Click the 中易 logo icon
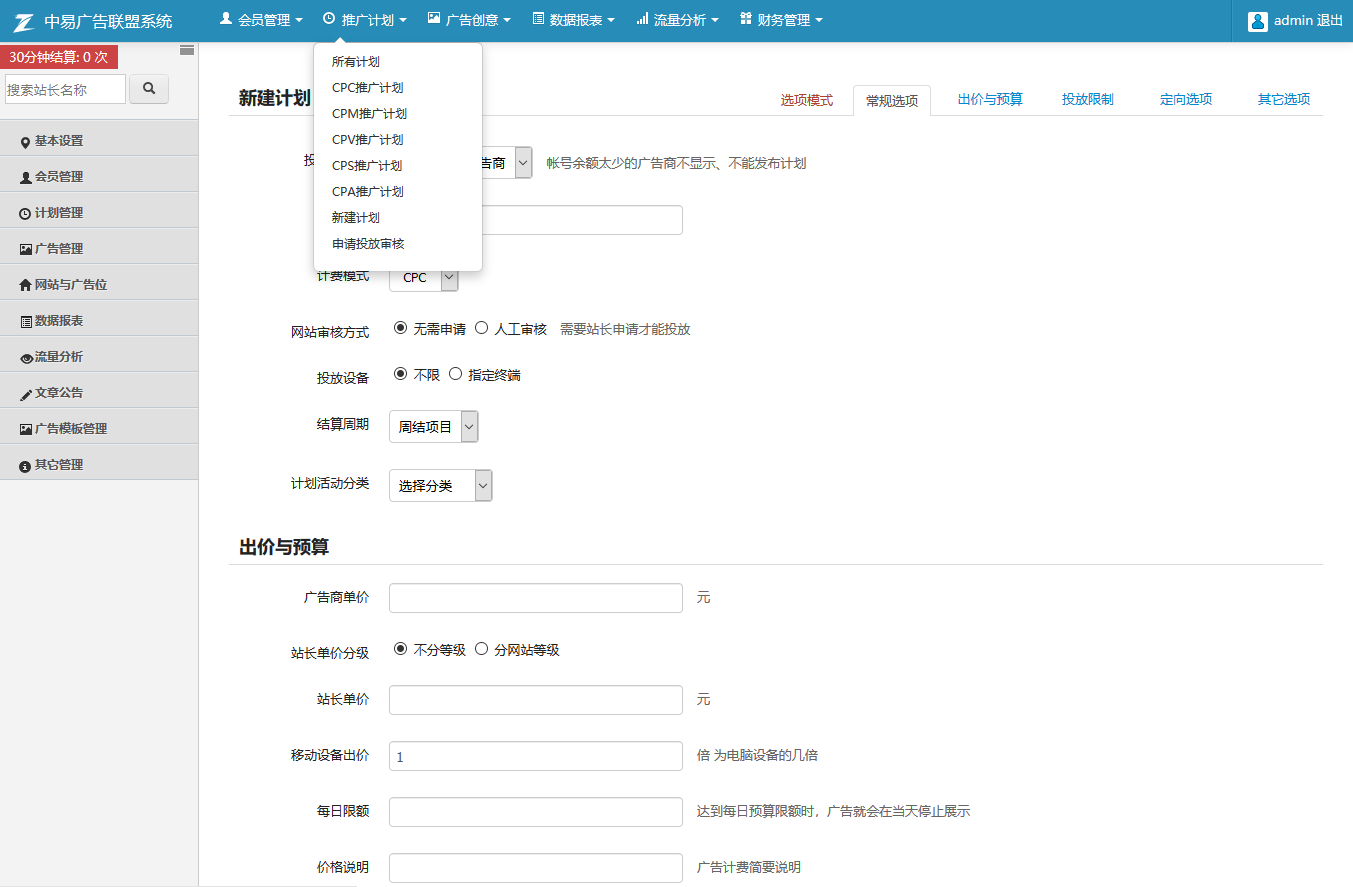The image size is (1353, 887). (24, 21)
